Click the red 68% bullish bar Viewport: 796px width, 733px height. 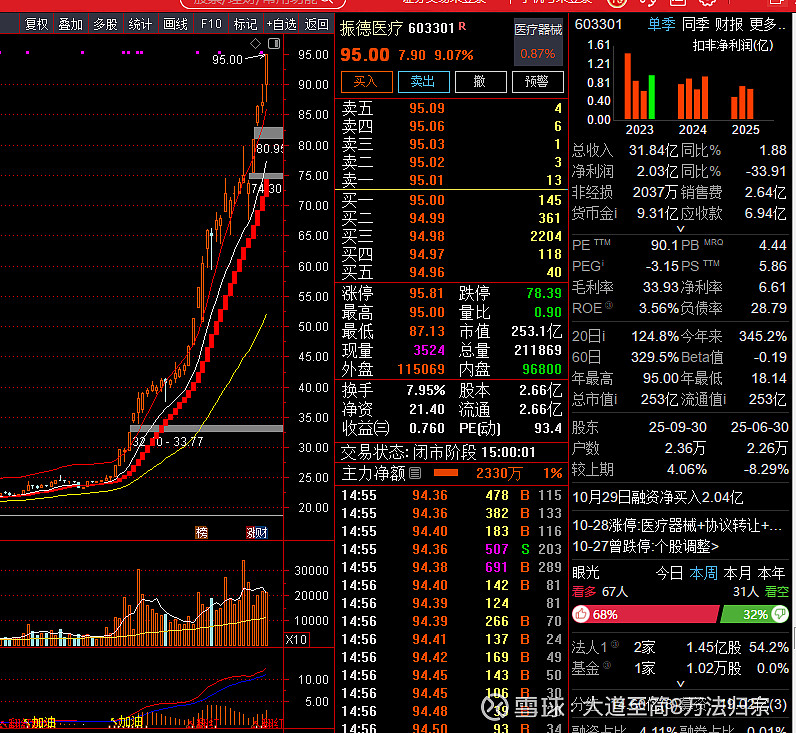click(646, 615)
